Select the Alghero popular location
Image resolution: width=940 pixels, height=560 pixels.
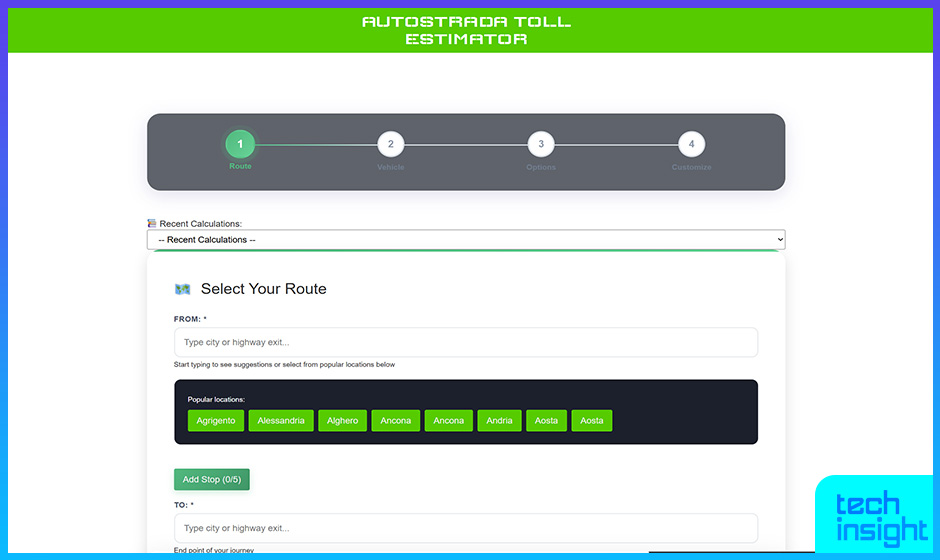(x=342, y=421)
